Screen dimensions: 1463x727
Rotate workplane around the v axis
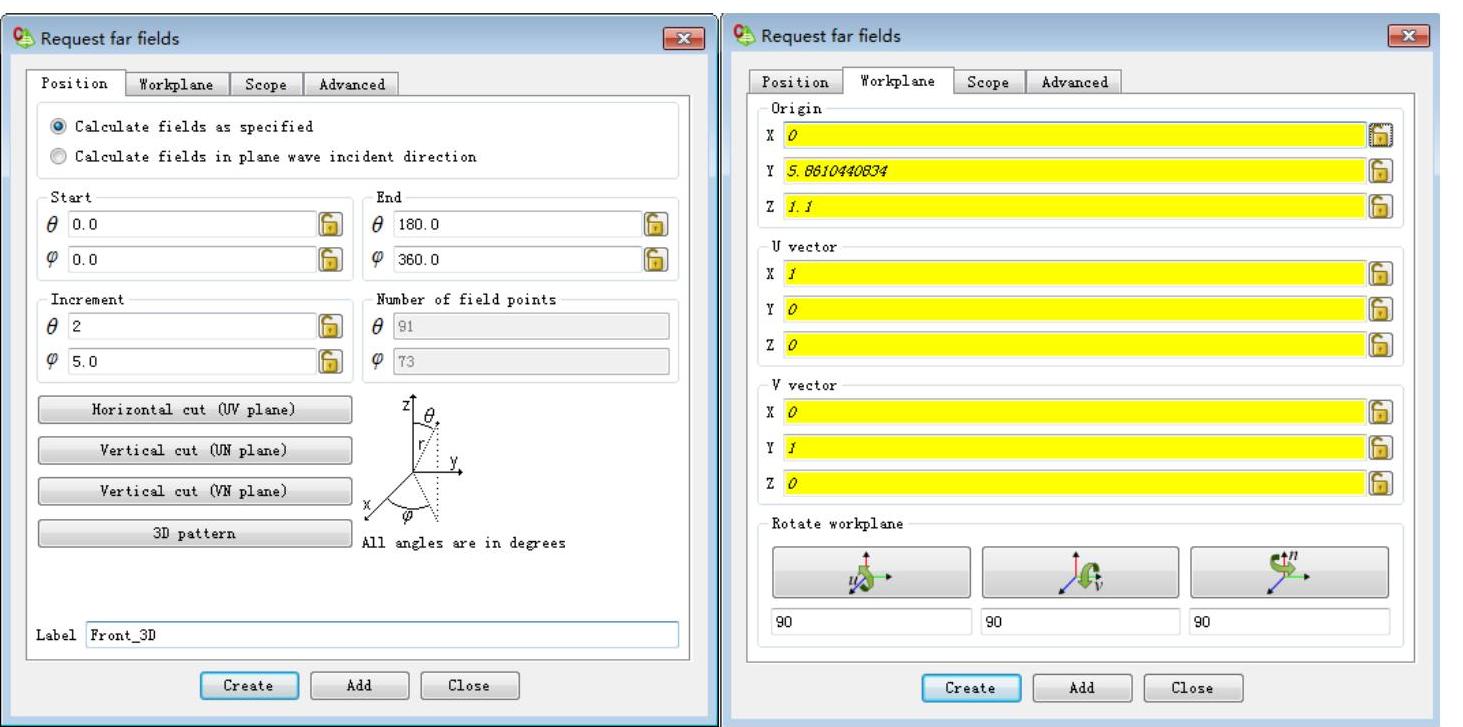pyautogui.click(x=1080, y=572)
